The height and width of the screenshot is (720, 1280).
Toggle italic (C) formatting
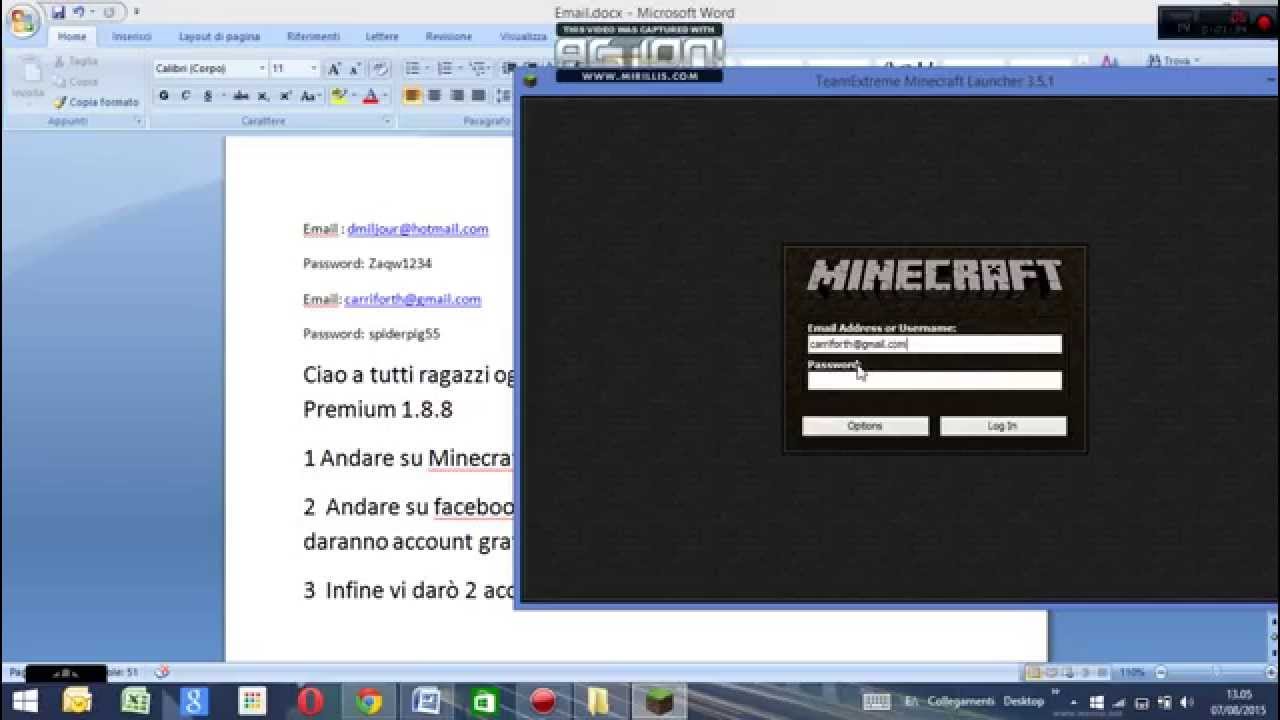click(185, 96)
